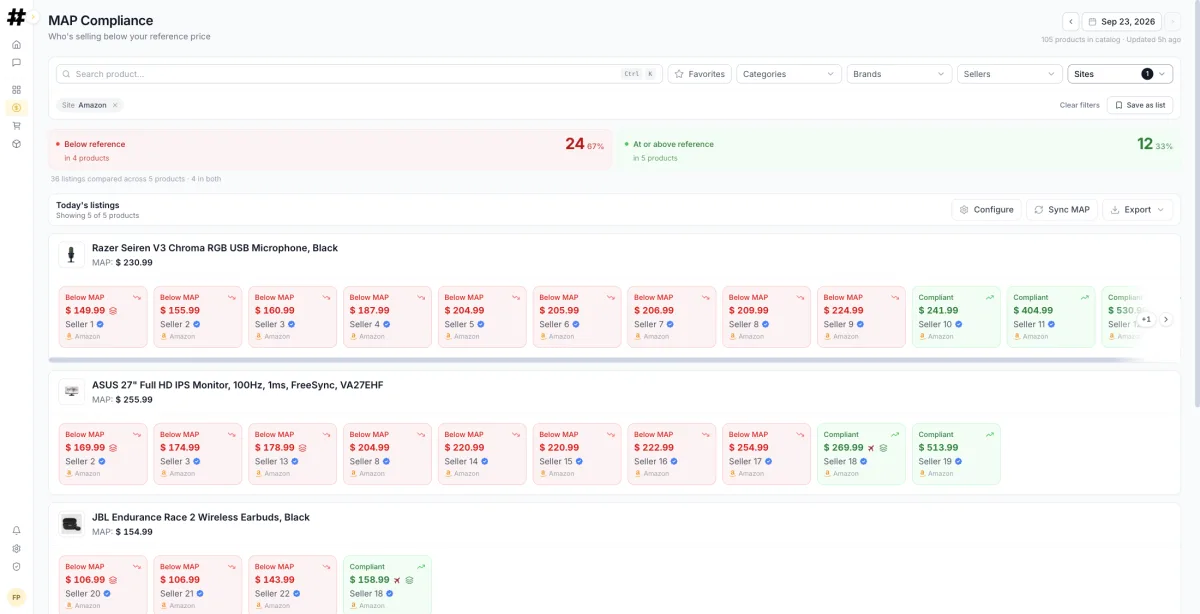Screen dimensions: 1200x614
Task: Open Seller 14 listing at $ 220.99
Action: (482, 454)
